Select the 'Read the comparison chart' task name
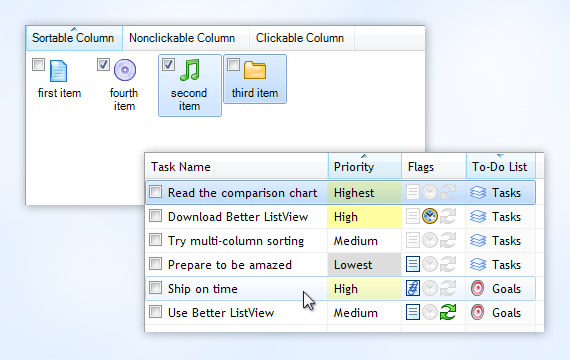The image size is (570, 360). pyautogui.click(x=242, y=193)
